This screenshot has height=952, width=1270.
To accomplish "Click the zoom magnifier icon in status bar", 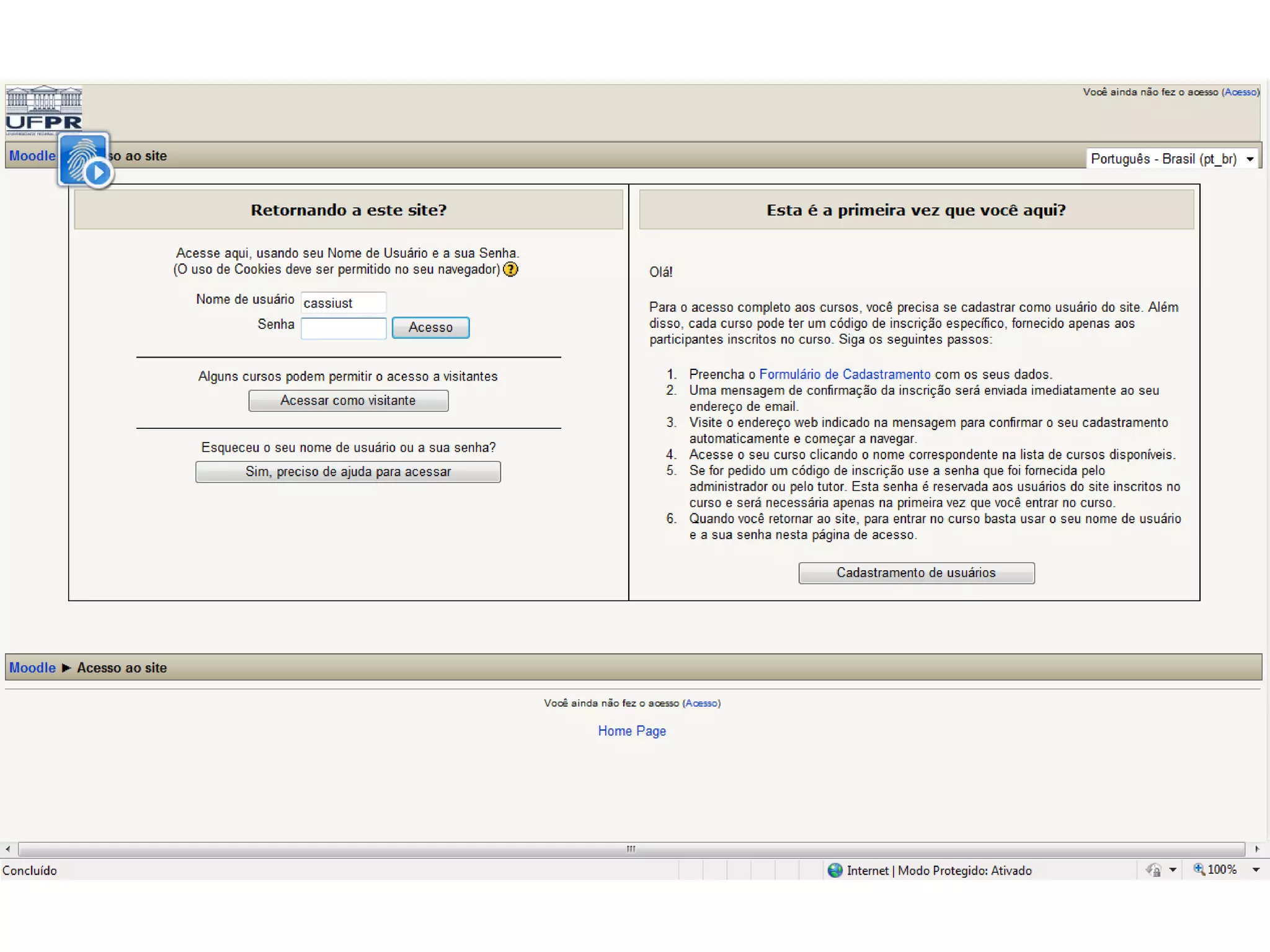I will (1199, 870).
